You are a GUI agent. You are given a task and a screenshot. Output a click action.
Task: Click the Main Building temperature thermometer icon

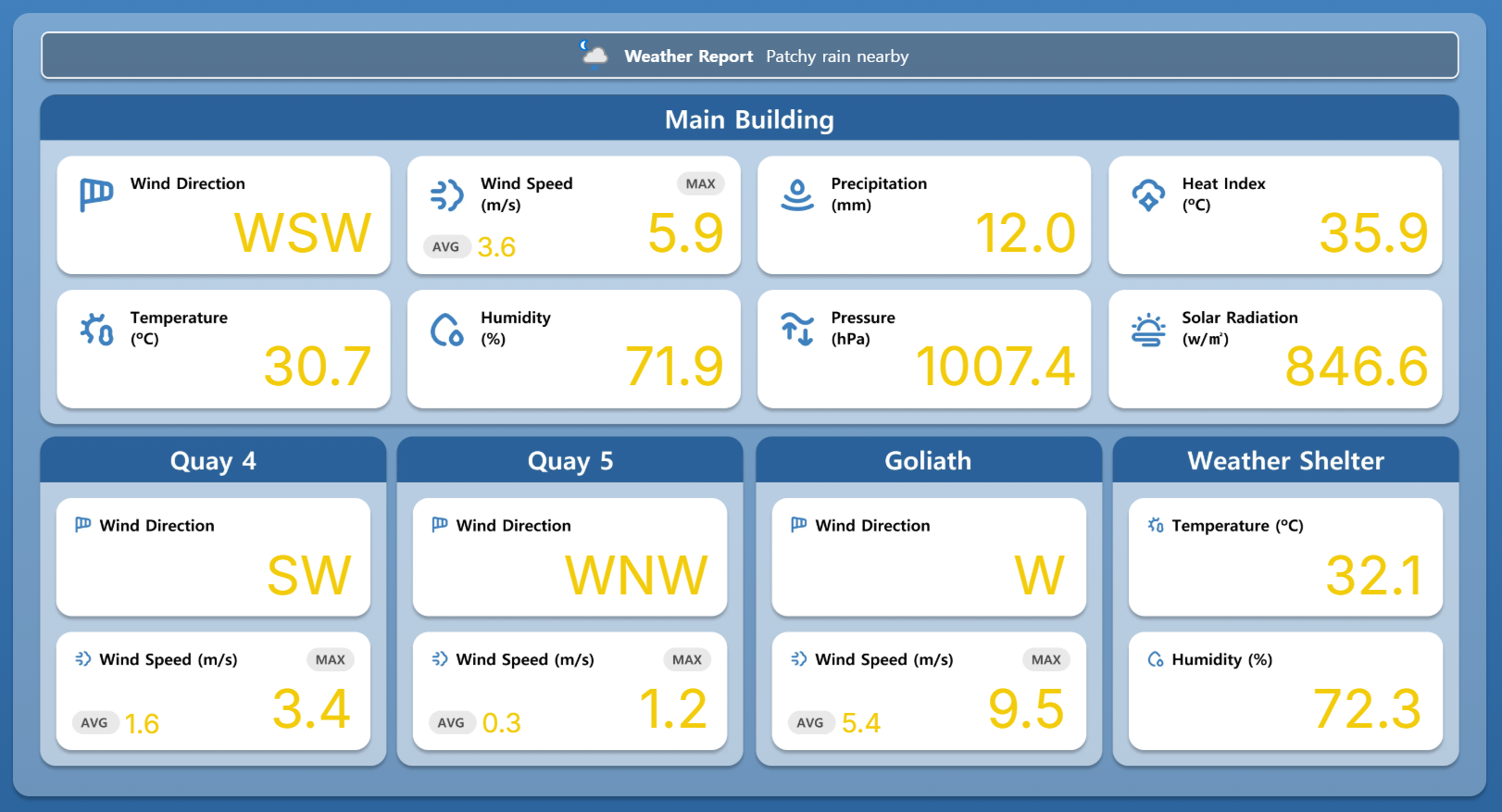pos(96,329)
